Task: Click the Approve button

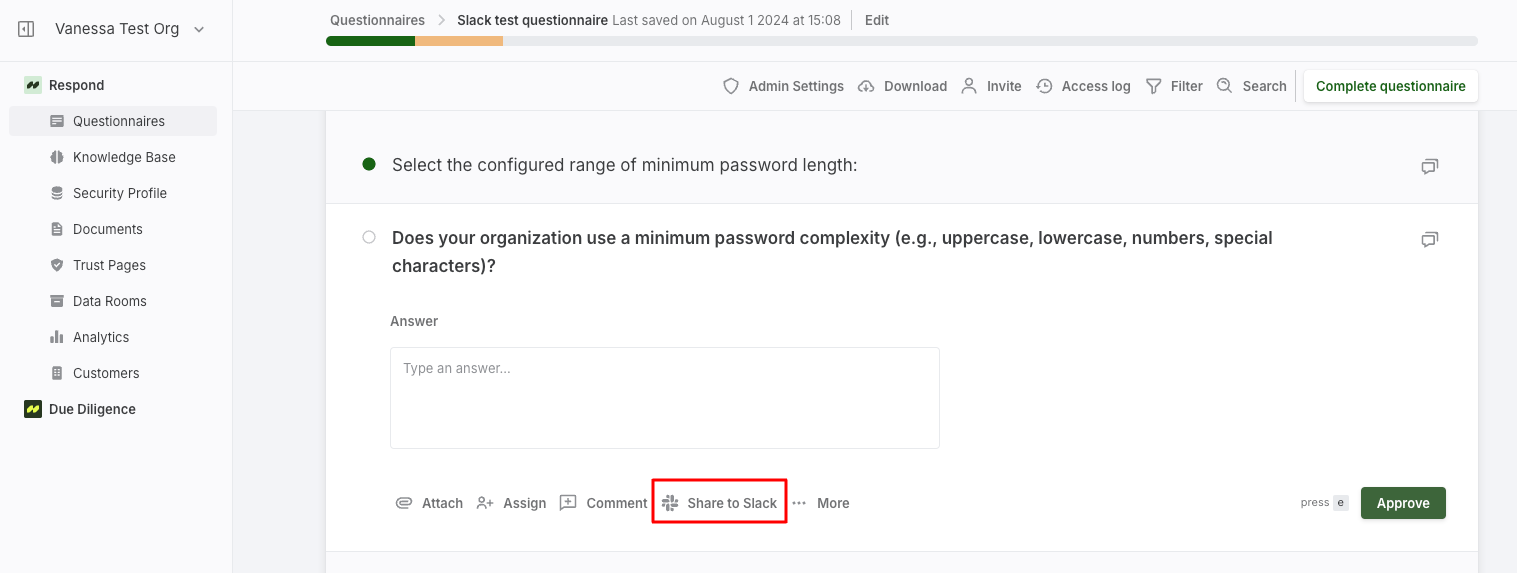Action: pos(1403,503)
